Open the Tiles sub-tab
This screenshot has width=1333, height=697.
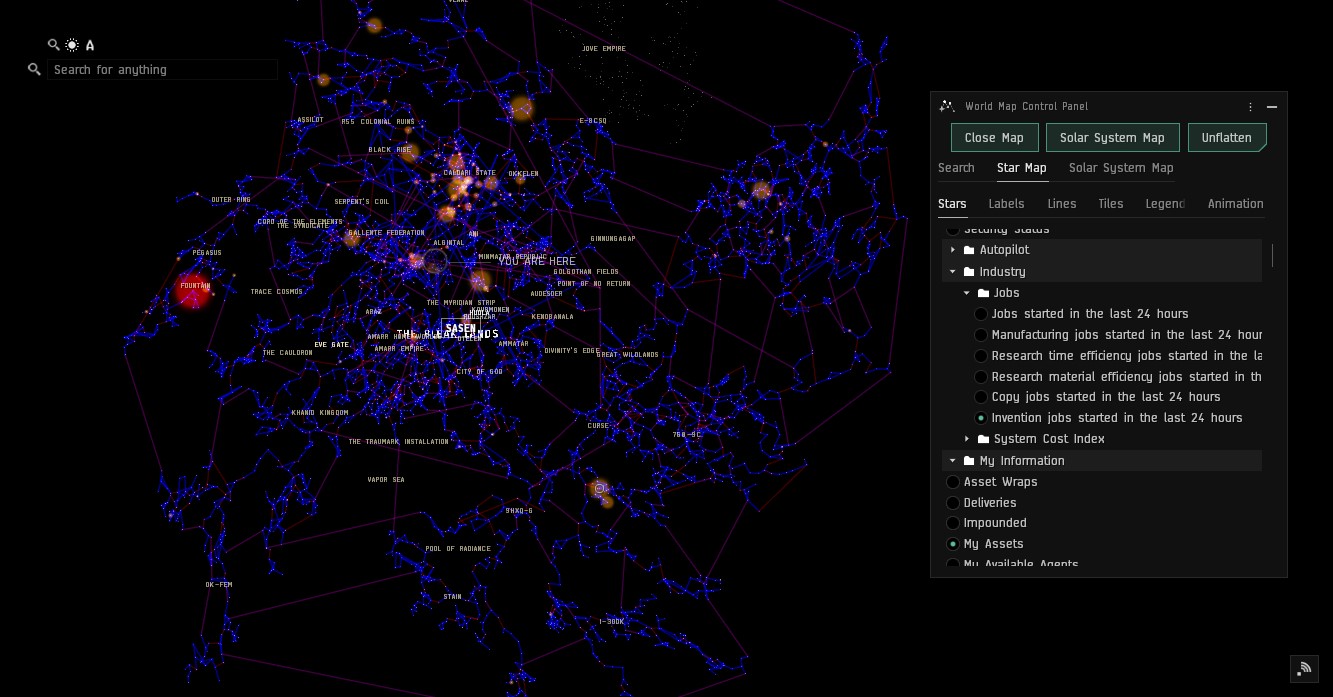pyautogui.click(x=1111, y=204)
